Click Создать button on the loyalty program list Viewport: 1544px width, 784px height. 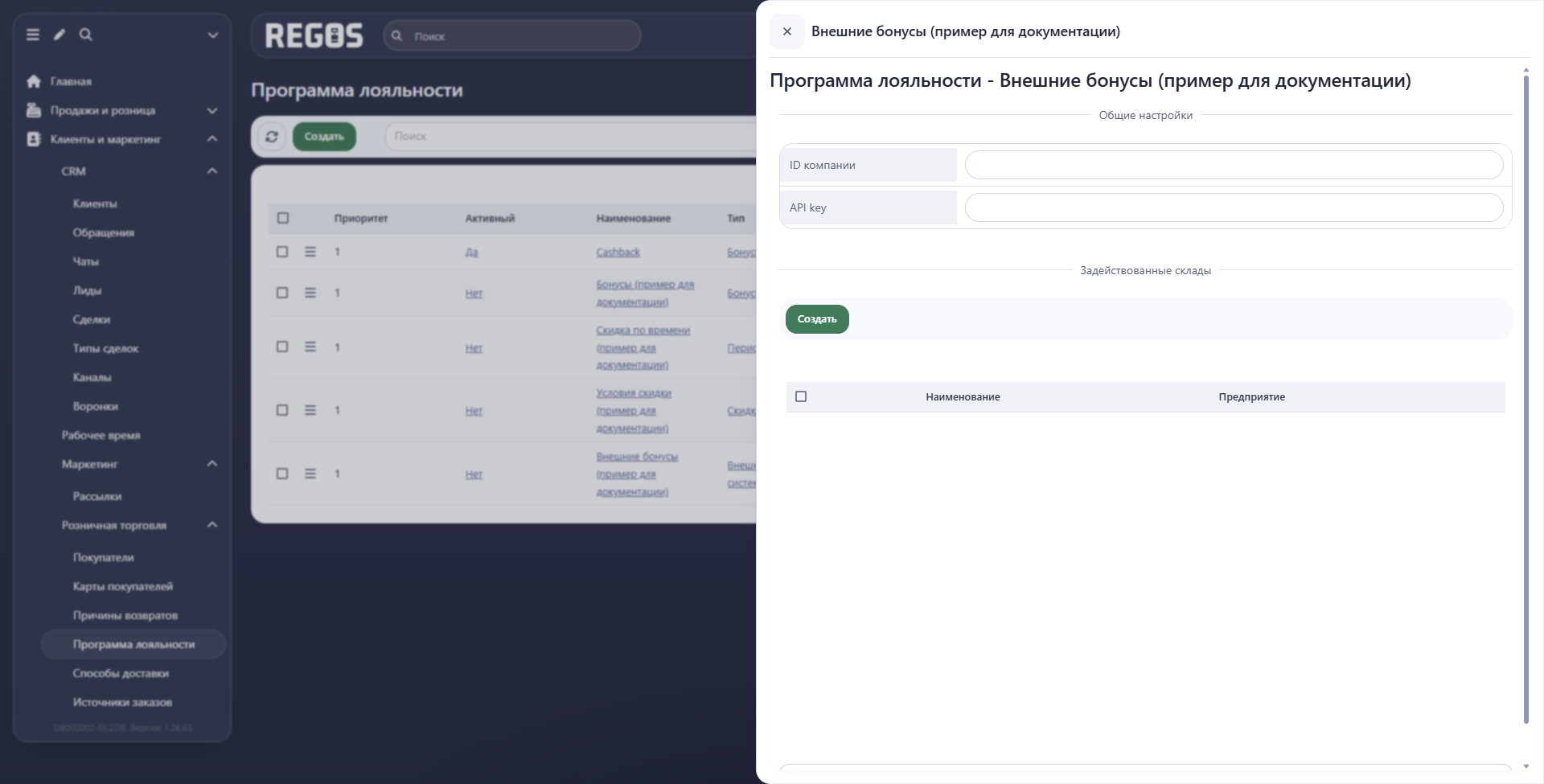(x=324, y=137)
